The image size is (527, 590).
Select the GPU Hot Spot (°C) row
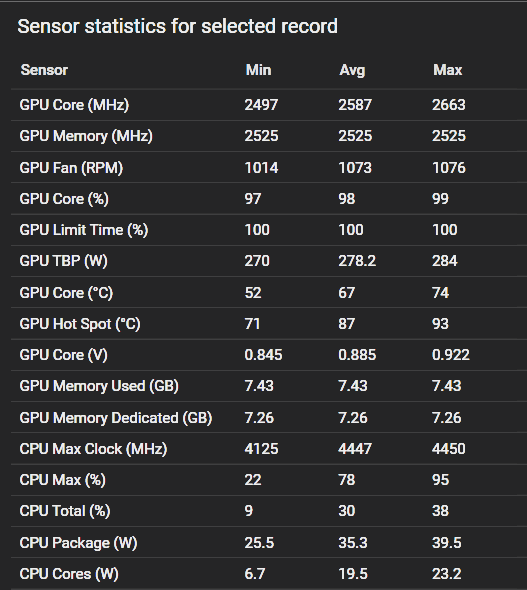pos(269,324)
